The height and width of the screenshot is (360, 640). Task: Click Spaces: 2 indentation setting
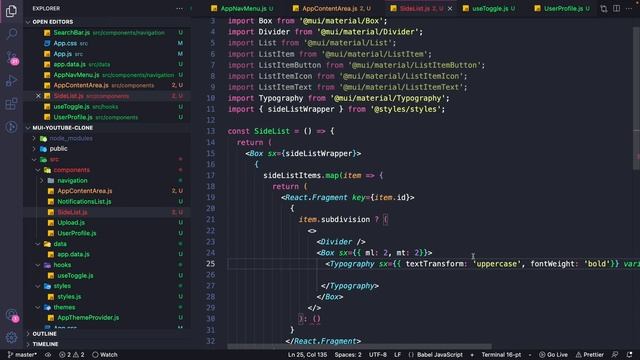click(x=348, y=355)
